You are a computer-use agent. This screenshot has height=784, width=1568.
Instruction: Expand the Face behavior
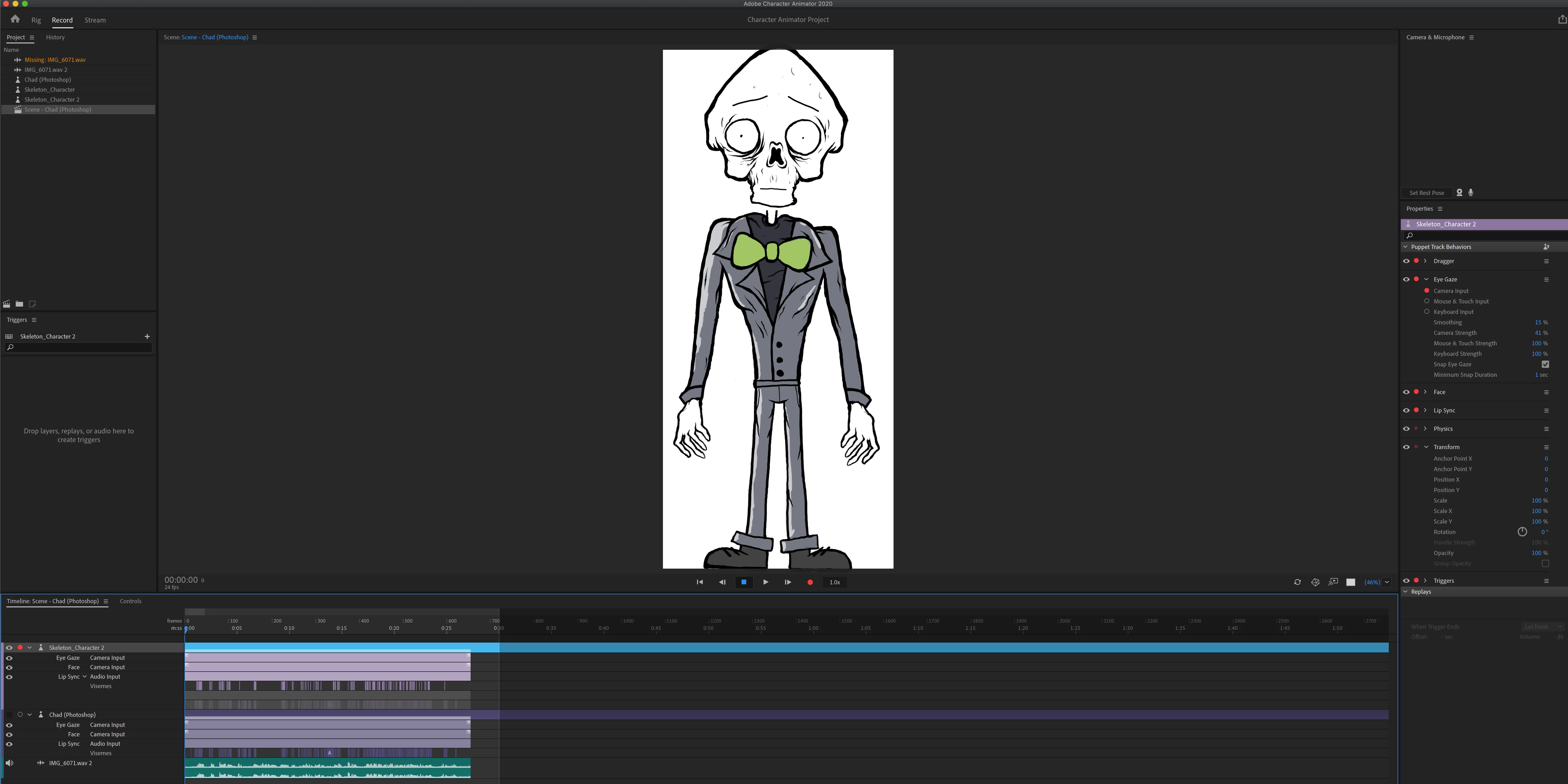pyautogui.click(x=1425, y=391)
